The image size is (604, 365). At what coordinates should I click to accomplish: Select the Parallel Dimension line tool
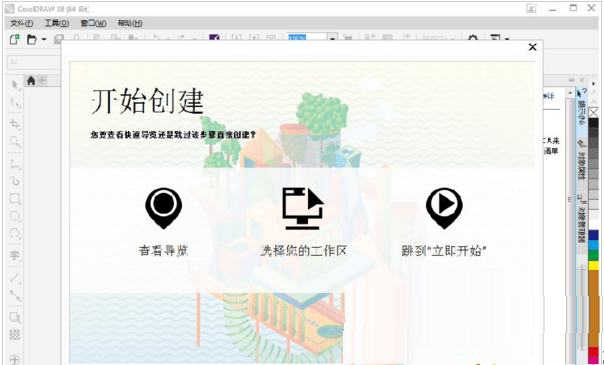pos(15,277)
